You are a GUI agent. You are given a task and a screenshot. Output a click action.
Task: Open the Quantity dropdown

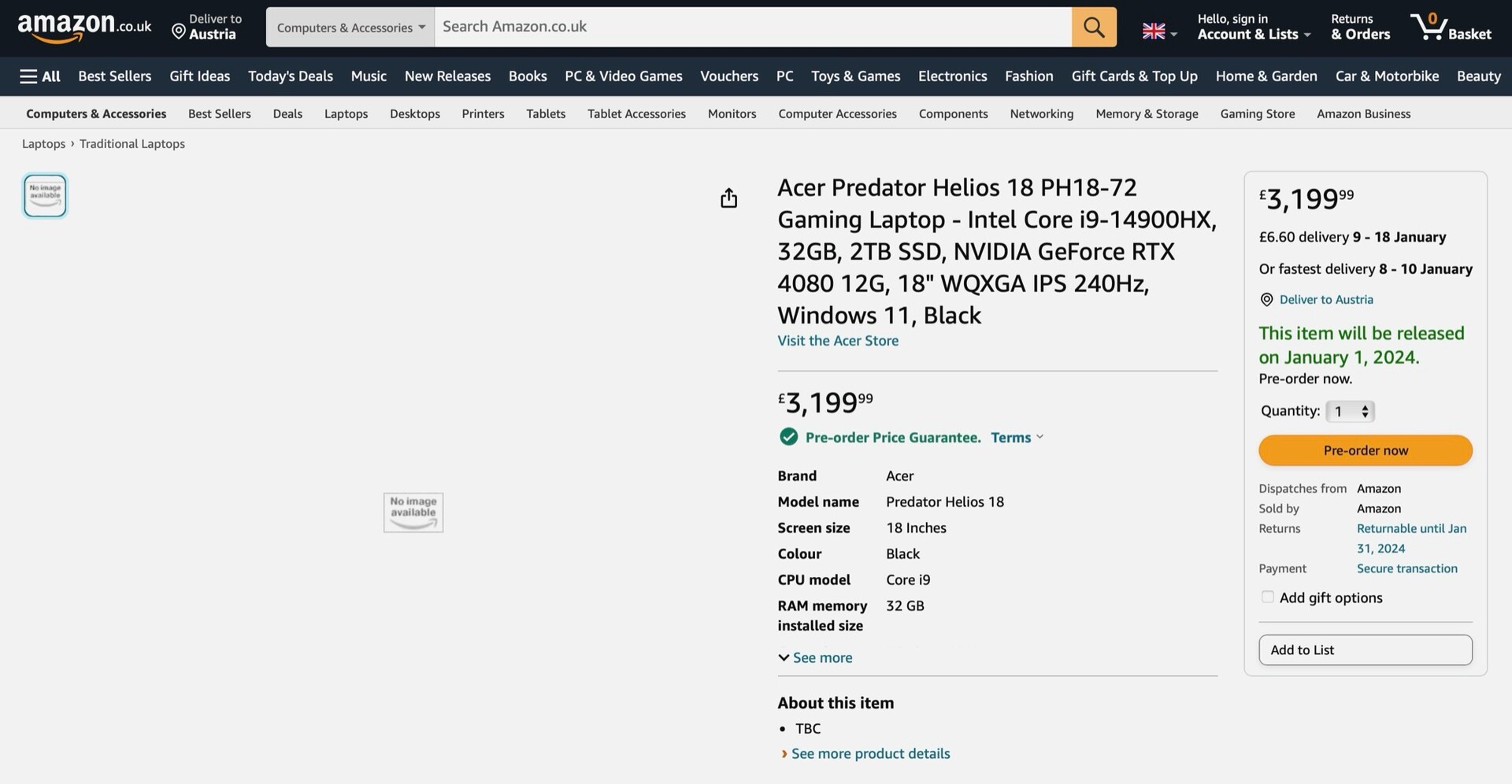pos(1350,411)
